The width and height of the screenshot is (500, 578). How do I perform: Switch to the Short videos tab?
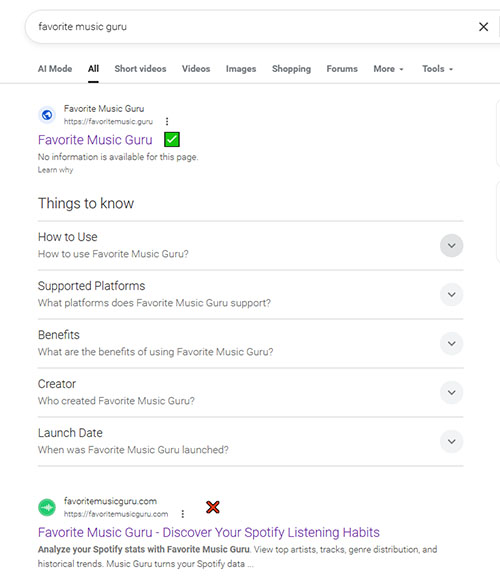140,69
